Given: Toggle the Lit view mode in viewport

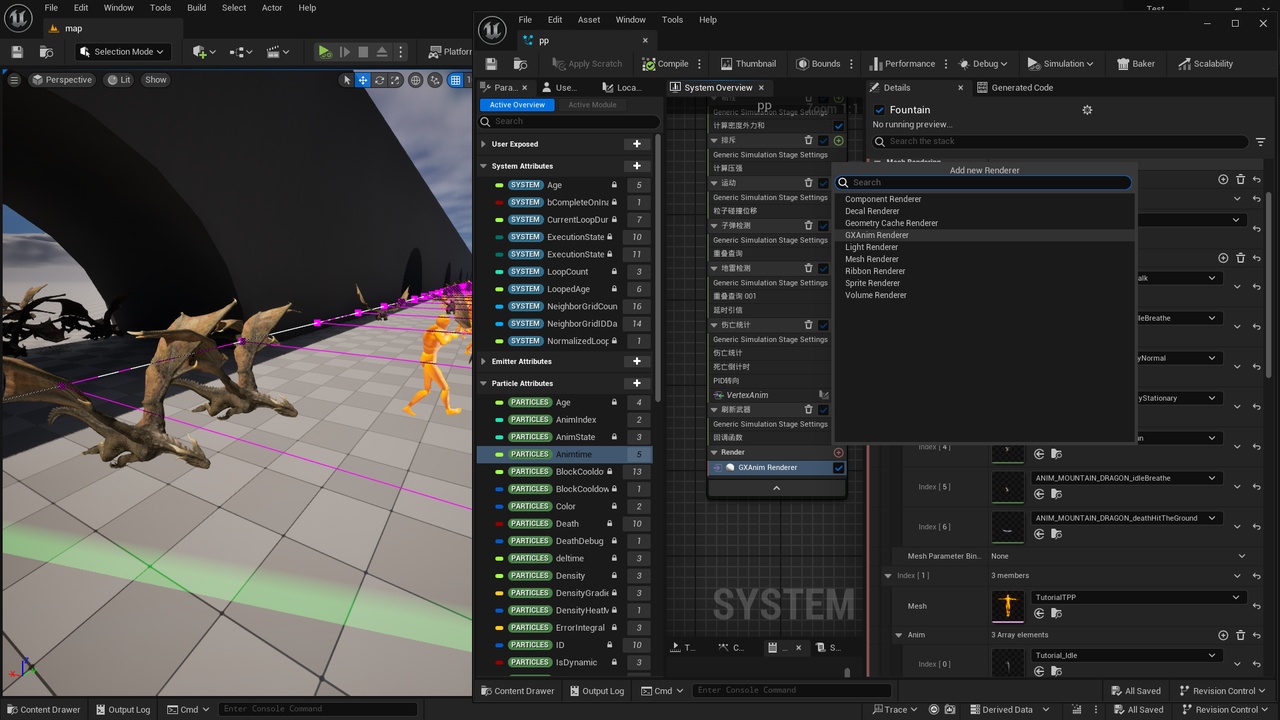Looking at the screenshot, I should point(119,80).
